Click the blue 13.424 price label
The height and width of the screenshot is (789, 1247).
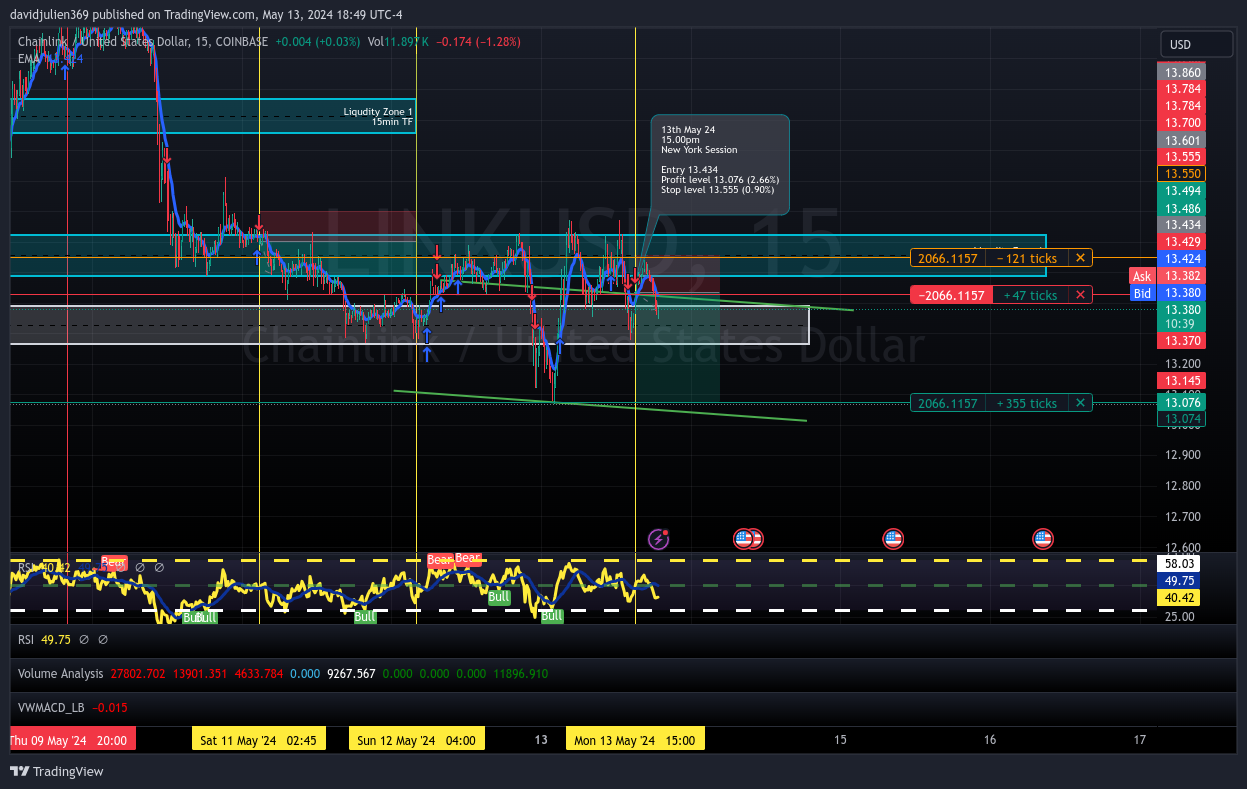point(1181,259)
